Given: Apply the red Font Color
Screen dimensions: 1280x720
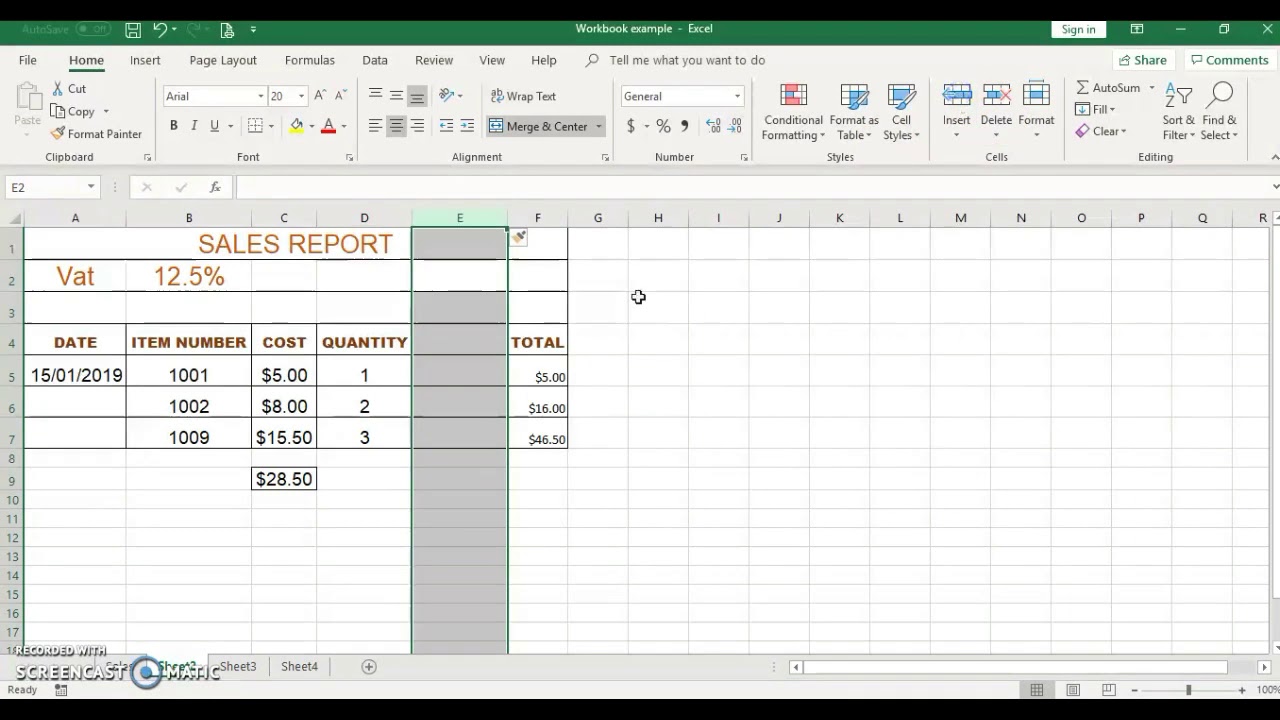Looking at the screenshot, I should click(x=328, y=126).
